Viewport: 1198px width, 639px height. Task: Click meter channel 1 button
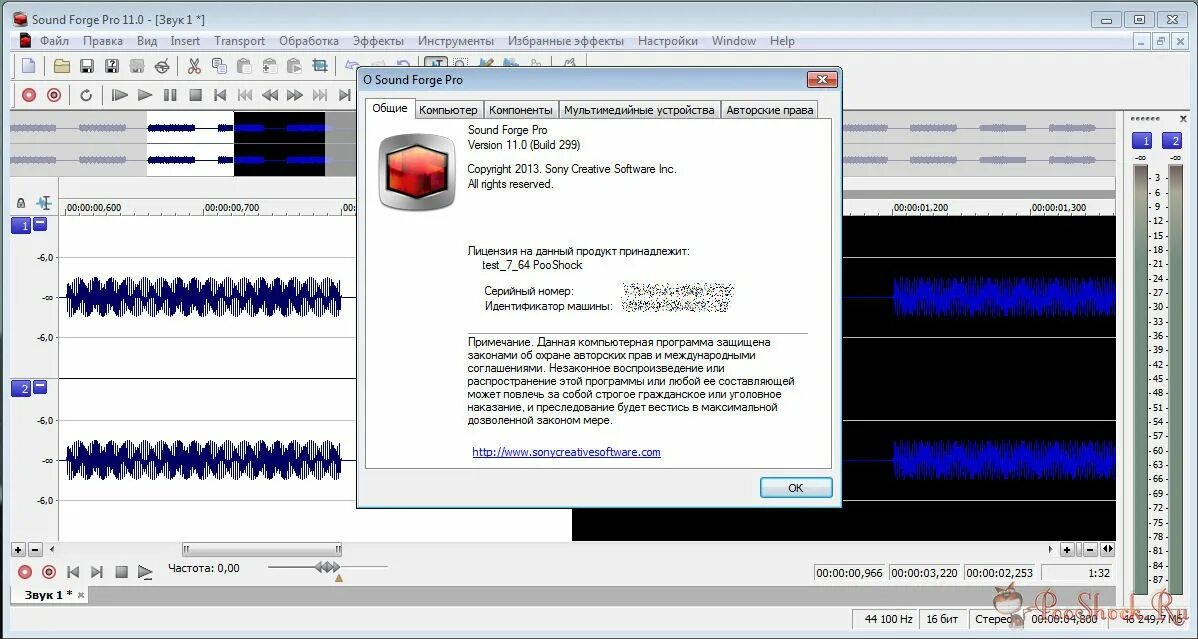(1141, 141)
